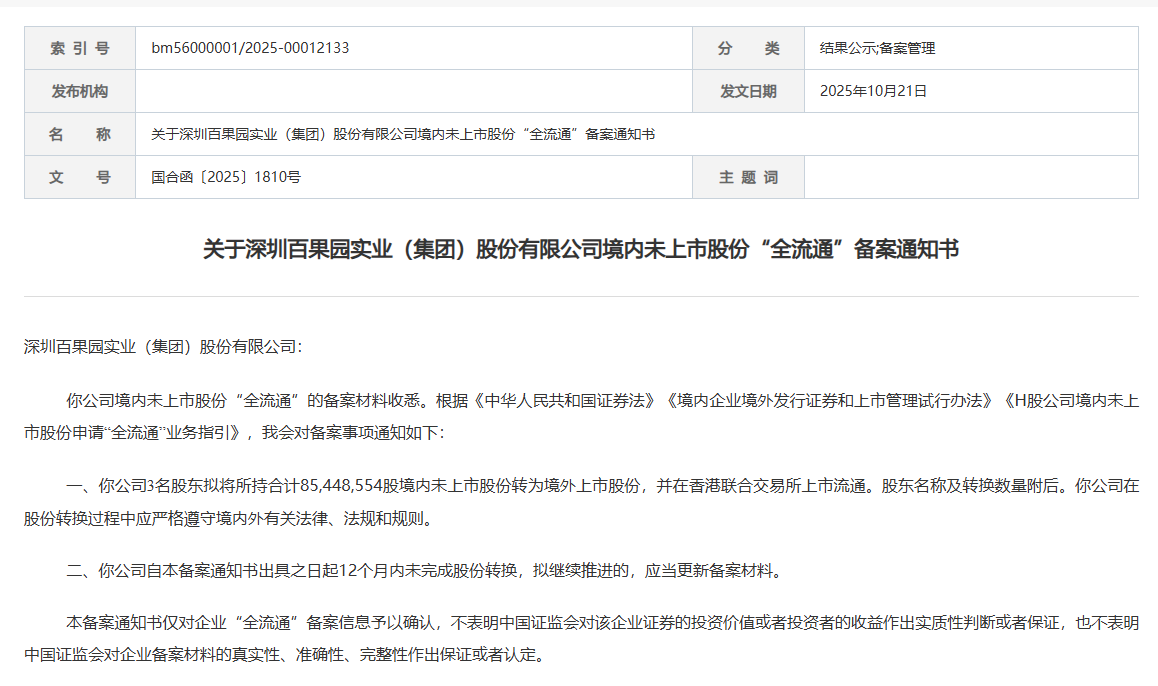
Task: Click the bold main heading of the notice
Action: pyautogui.click(x=580, y=249)
